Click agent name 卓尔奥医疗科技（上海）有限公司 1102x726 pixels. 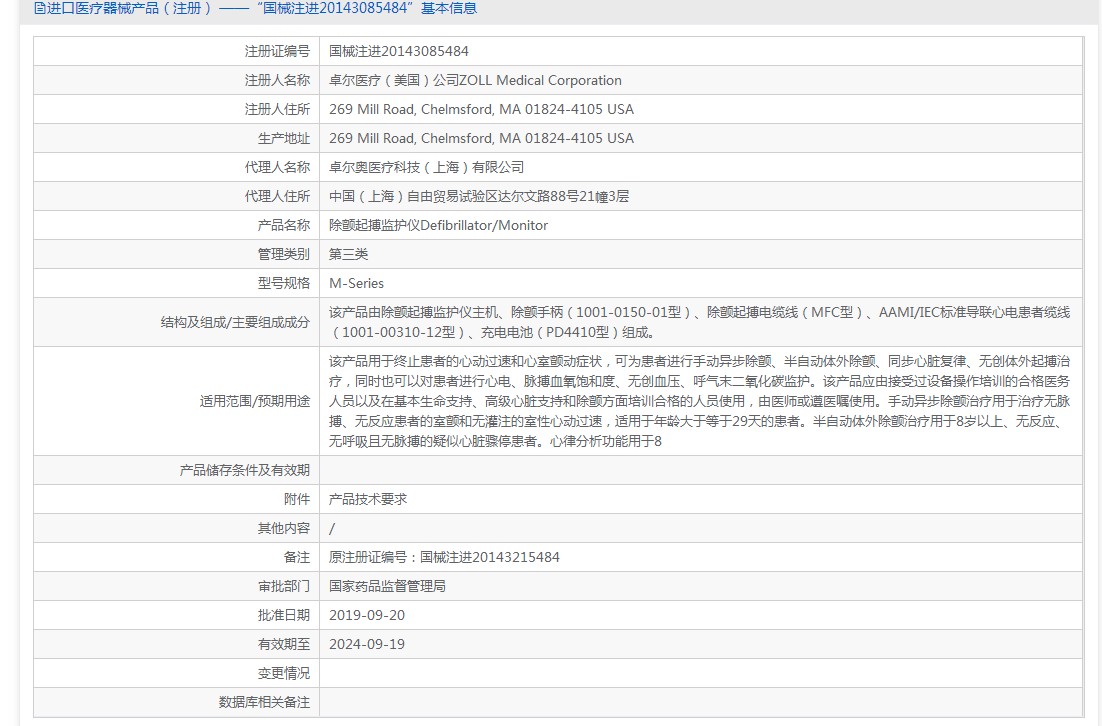pyautogui.click(x=427, y=167)
